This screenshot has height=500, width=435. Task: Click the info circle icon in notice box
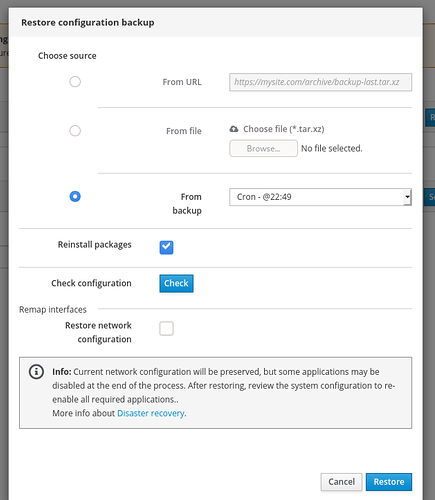click(36, 372)
